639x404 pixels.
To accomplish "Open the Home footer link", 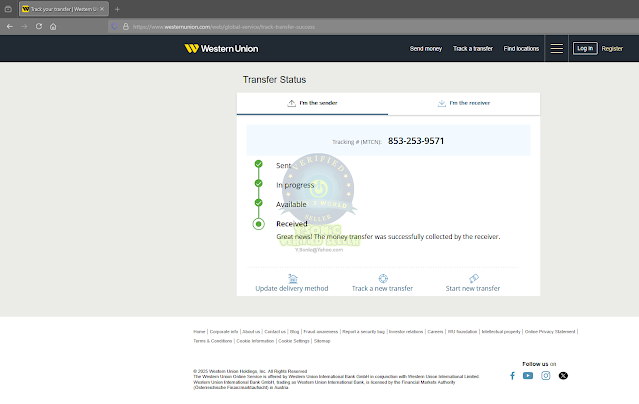I will pyautogui.click(x=199, y=331).
